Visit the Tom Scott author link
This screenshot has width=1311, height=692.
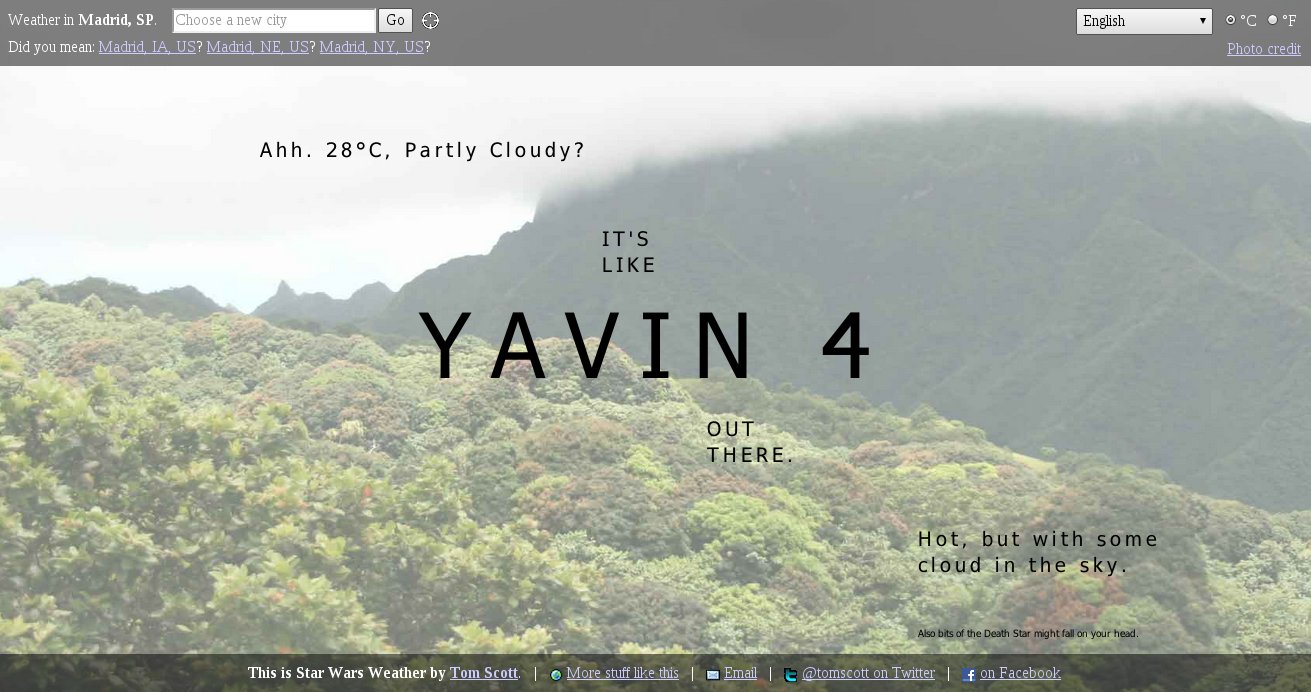484,673
